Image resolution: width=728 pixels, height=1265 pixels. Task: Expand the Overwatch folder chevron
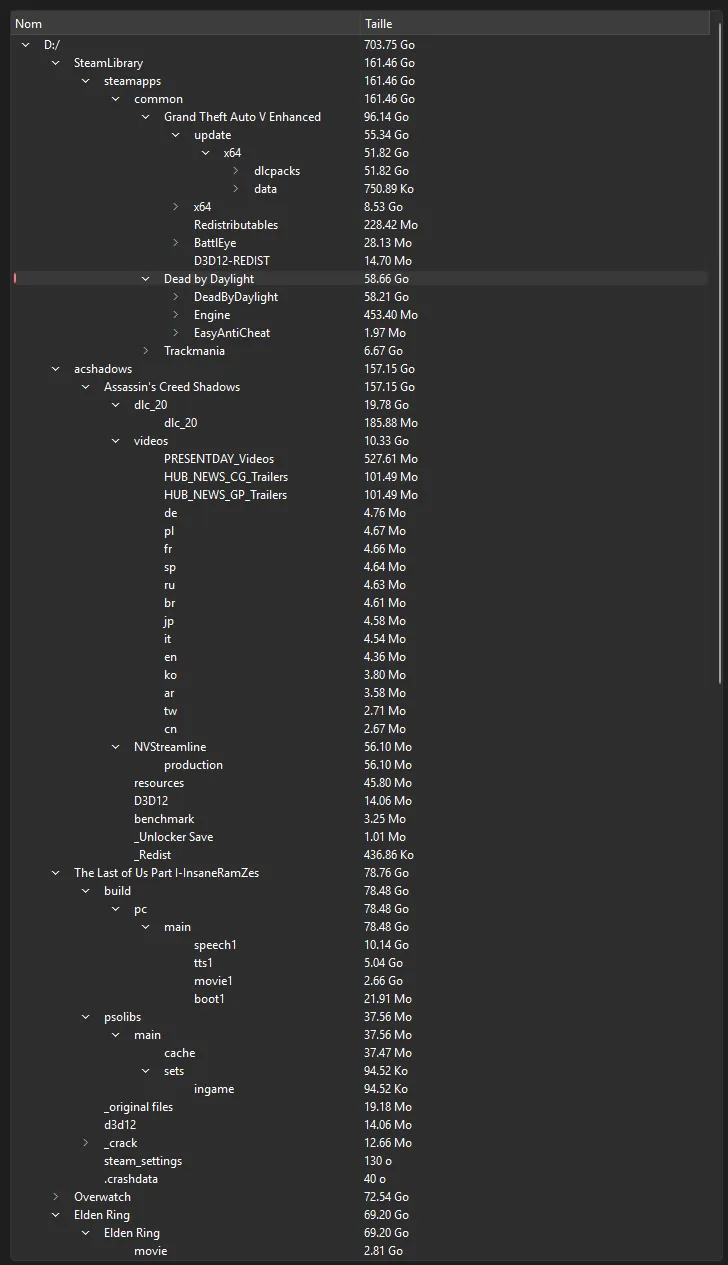[56, 1197]
